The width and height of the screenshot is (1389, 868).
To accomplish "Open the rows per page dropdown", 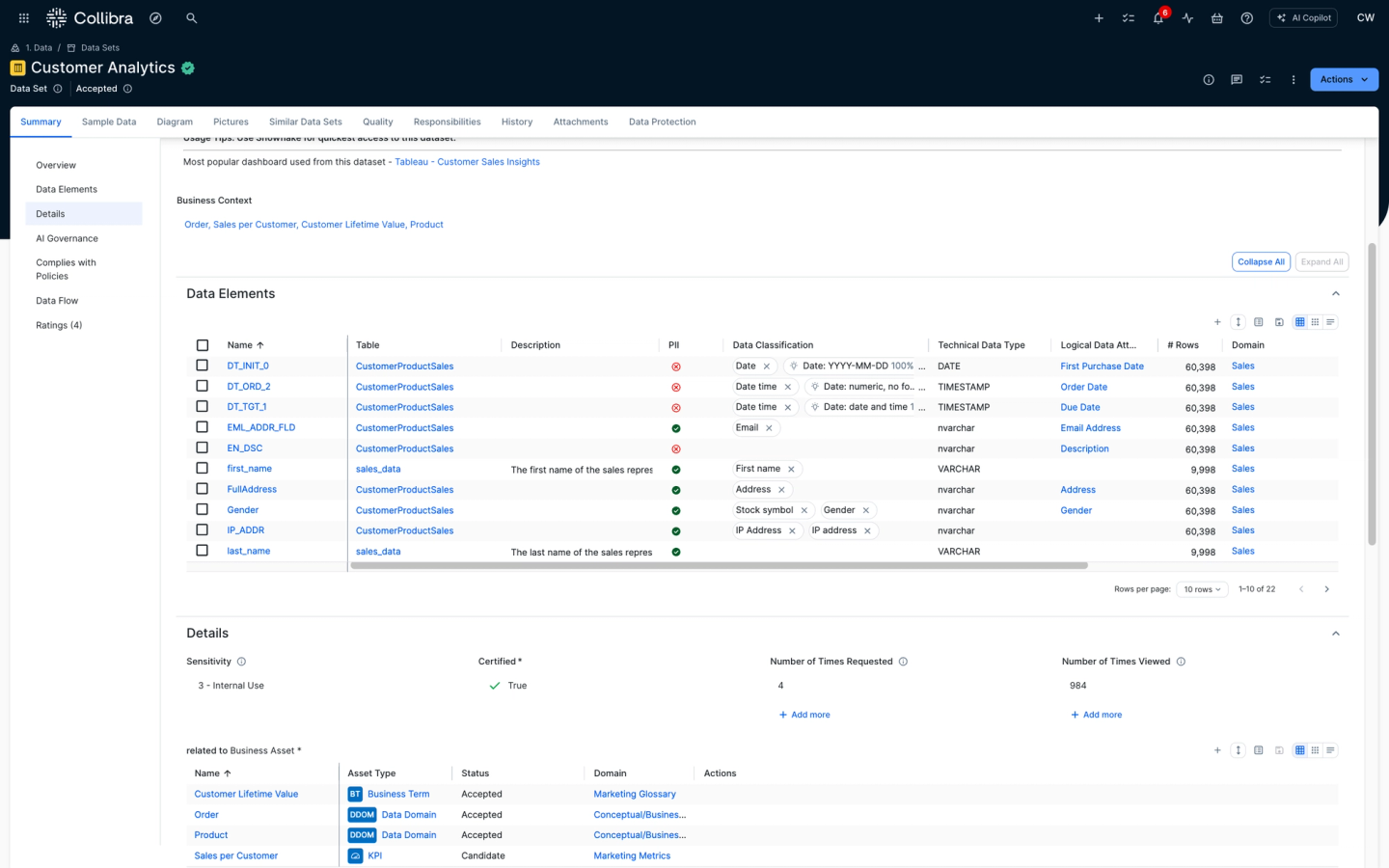I will pyautogui.click(x=1202, y=589).
